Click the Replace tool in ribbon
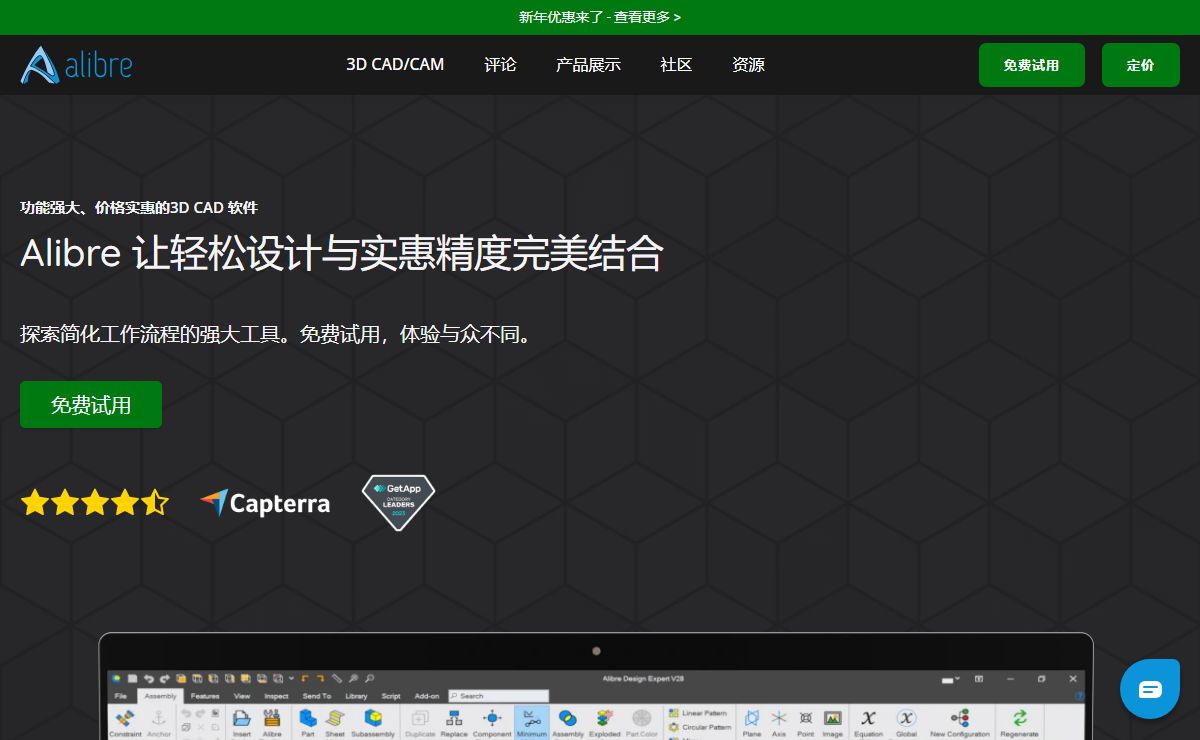 click(x=454, y=723)
